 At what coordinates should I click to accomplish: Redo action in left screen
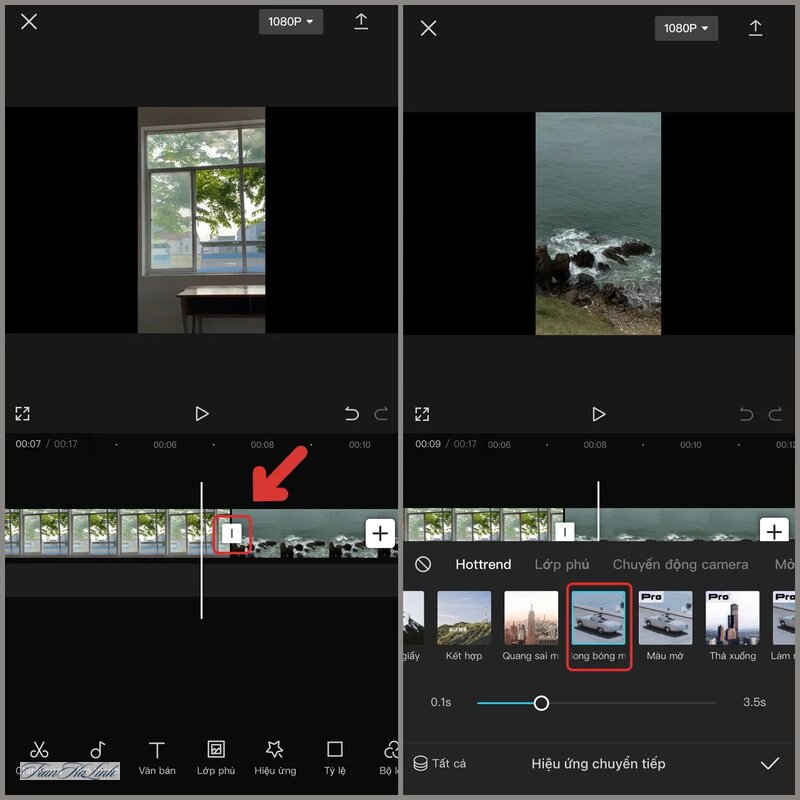click(x=381, y=414)
